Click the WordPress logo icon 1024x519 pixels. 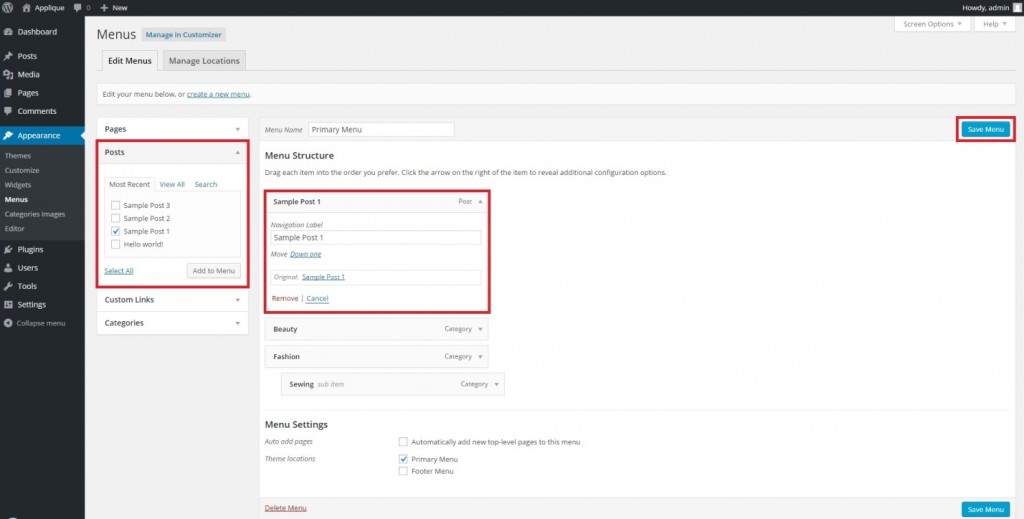8,7
